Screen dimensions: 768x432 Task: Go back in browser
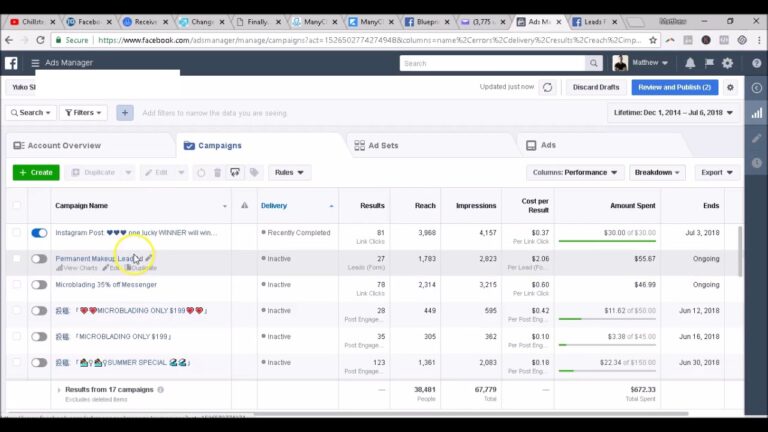(9, 40)
